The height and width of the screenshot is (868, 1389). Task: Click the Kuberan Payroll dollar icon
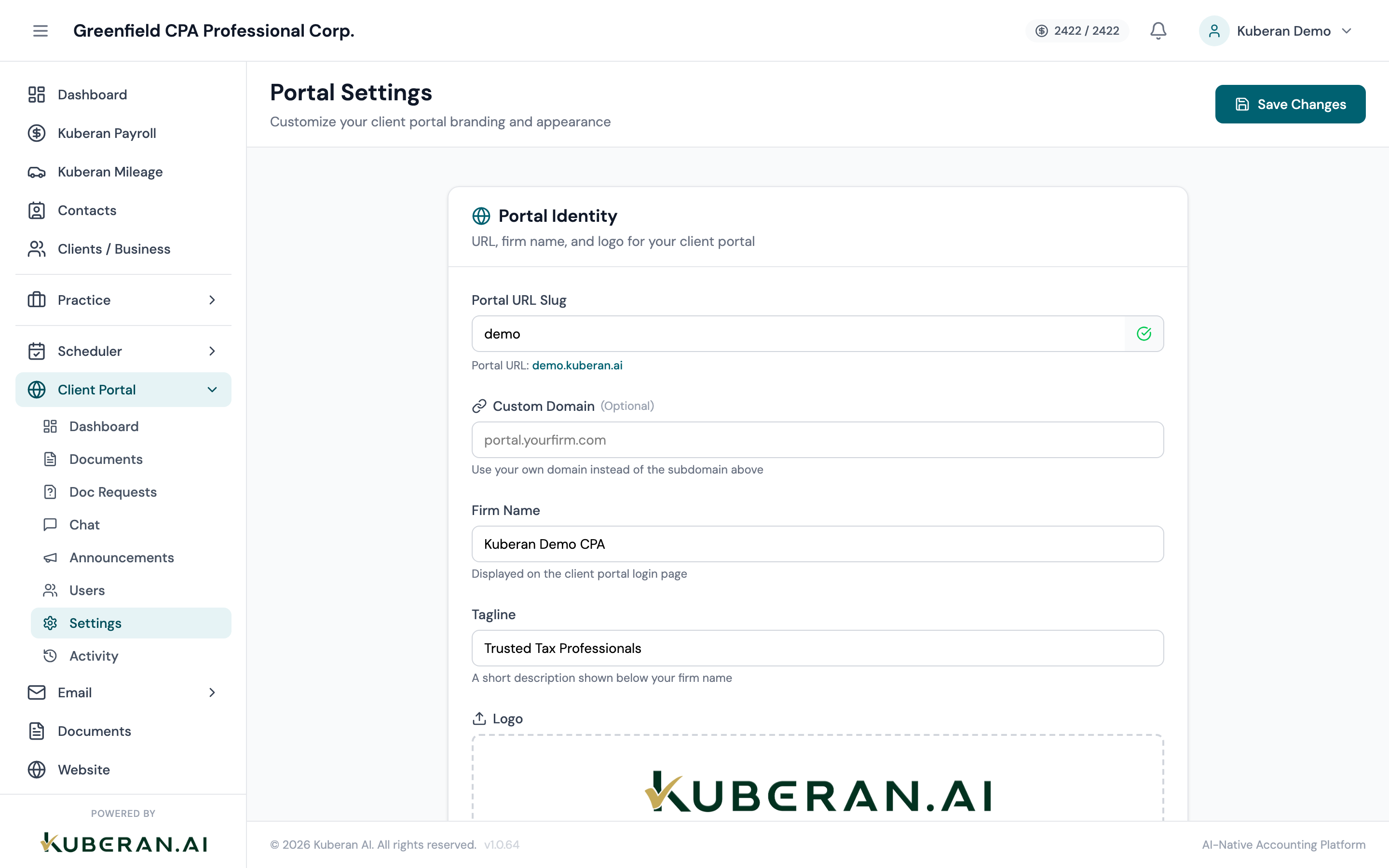37,133
